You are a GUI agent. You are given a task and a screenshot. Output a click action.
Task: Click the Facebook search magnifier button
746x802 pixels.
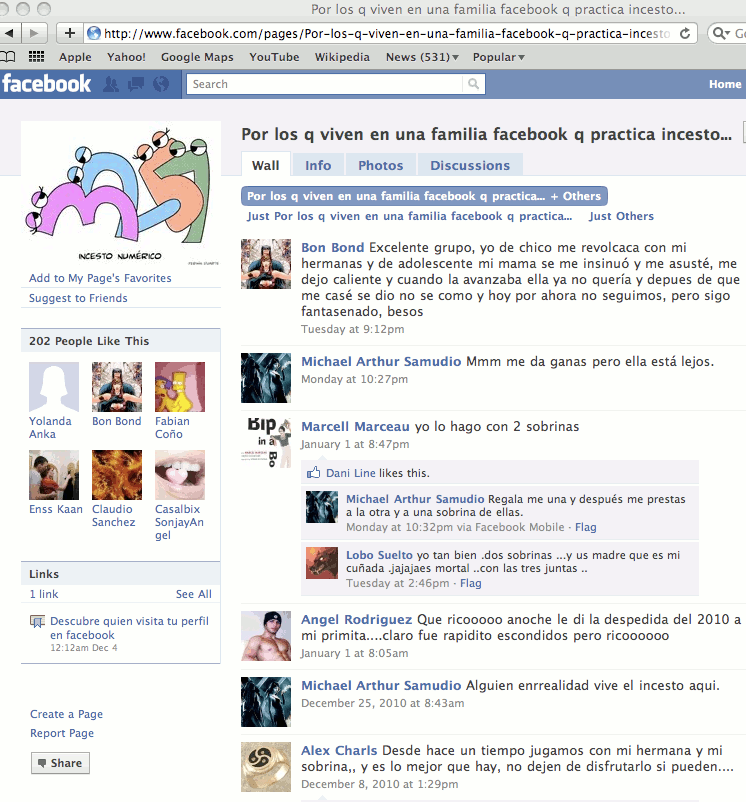[473, 84]
